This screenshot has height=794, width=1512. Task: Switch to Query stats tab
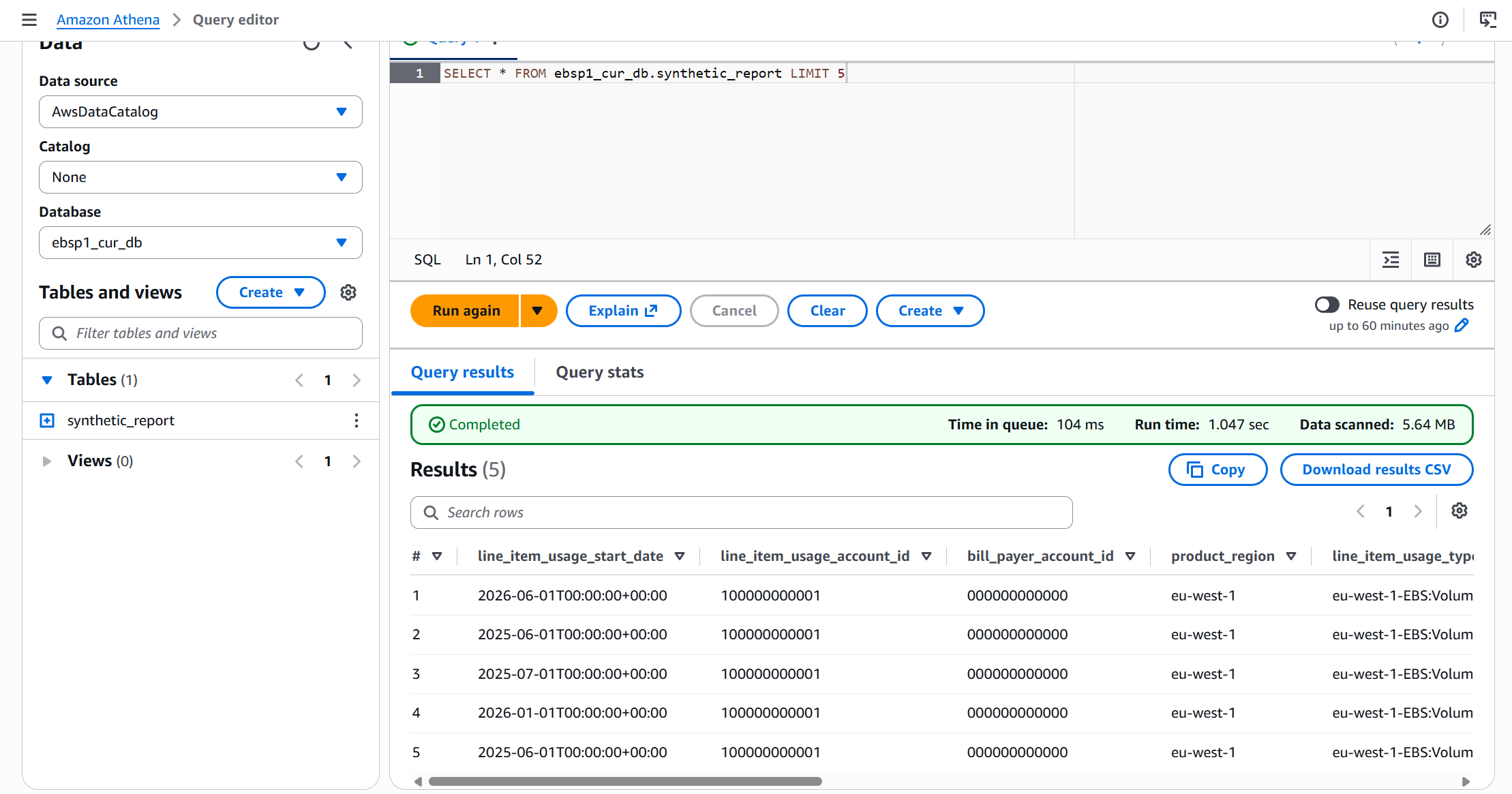(x=600, y=372)
